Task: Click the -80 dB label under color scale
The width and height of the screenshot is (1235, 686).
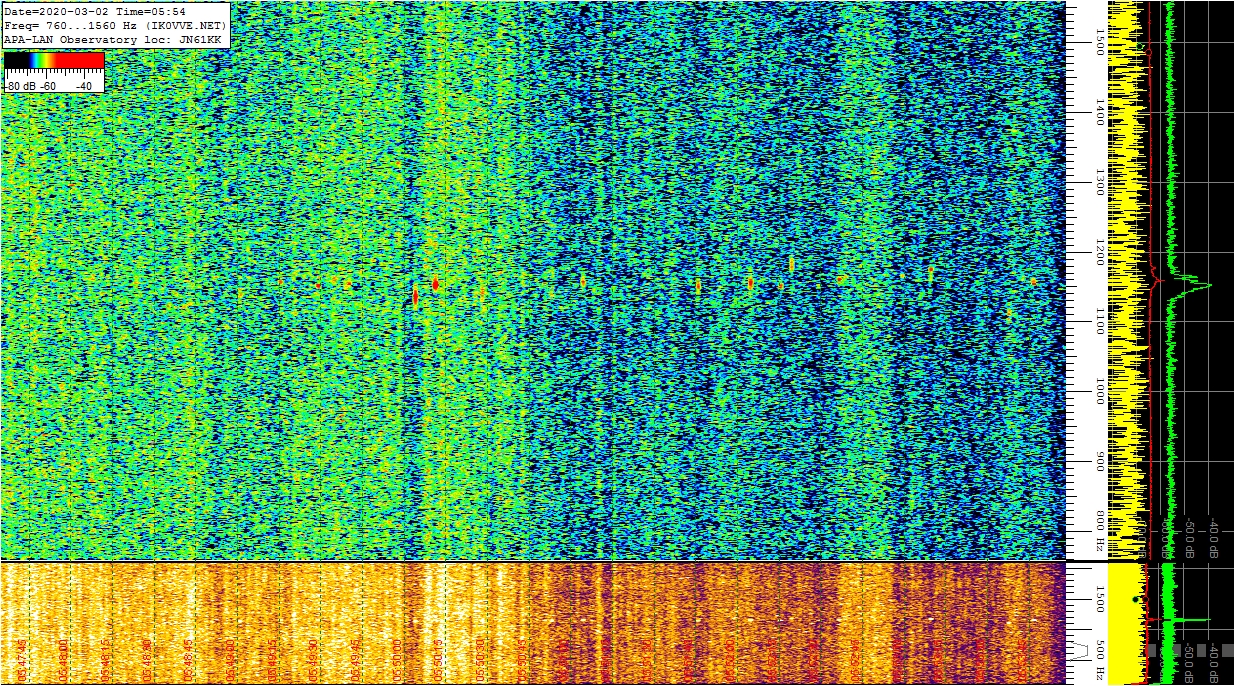Action: point(21,86)
